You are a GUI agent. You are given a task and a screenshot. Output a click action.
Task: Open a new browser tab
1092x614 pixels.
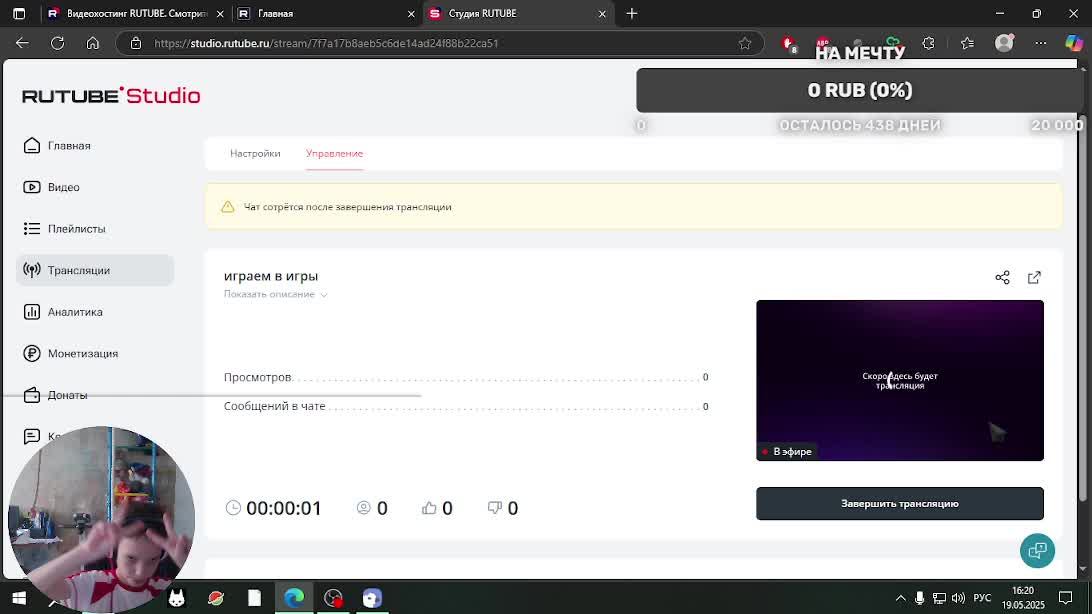coord(632,13)
